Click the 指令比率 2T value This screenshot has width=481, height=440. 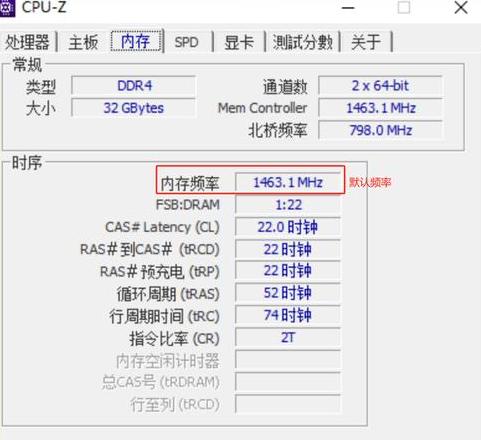point(288,337)
